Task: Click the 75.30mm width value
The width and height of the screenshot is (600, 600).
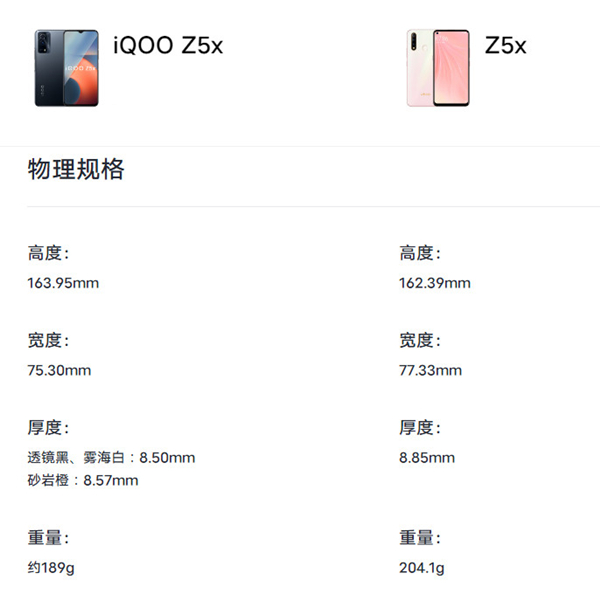Action: pyautogui.click(x=59, y=370)
